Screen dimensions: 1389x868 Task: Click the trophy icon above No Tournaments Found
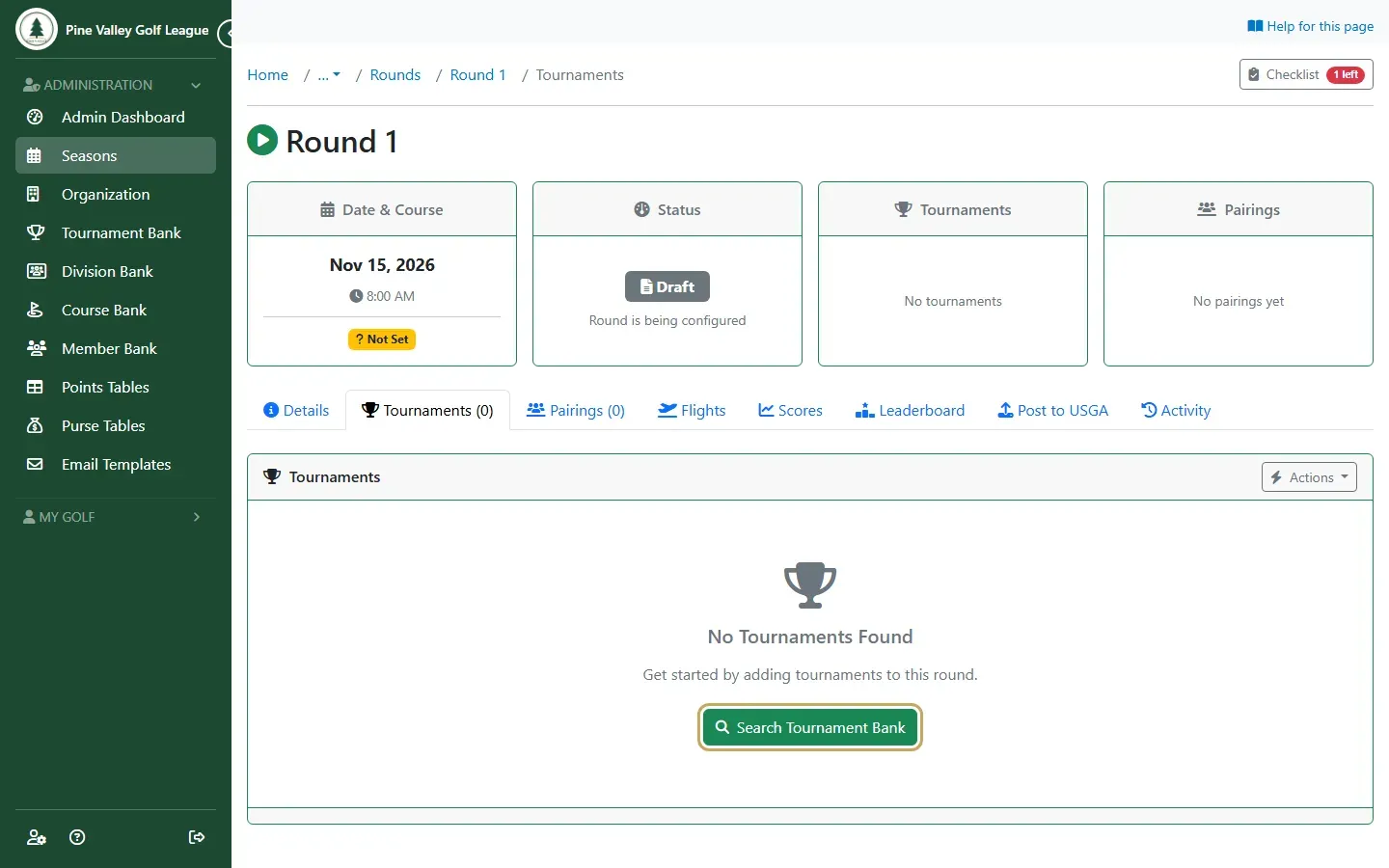810,584
